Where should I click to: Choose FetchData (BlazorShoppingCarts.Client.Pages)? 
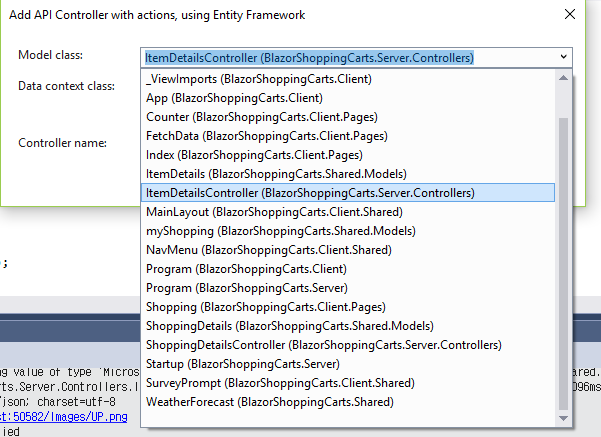[348, 136]
